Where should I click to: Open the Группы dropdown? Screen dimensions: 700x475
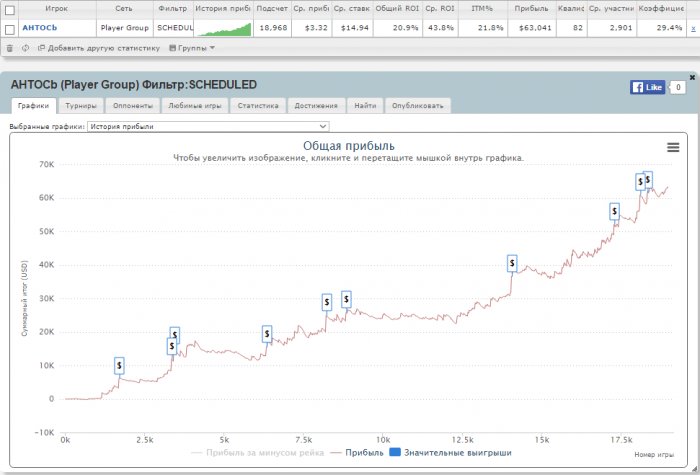point(192,48)
